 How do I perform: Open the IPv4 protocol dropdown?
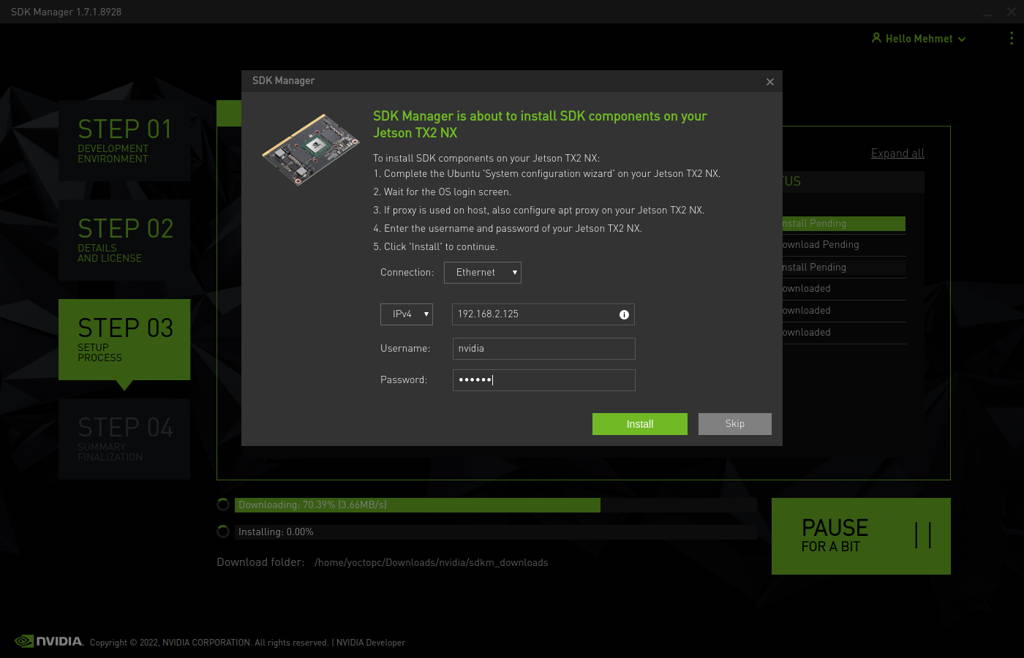click(406, 314)
